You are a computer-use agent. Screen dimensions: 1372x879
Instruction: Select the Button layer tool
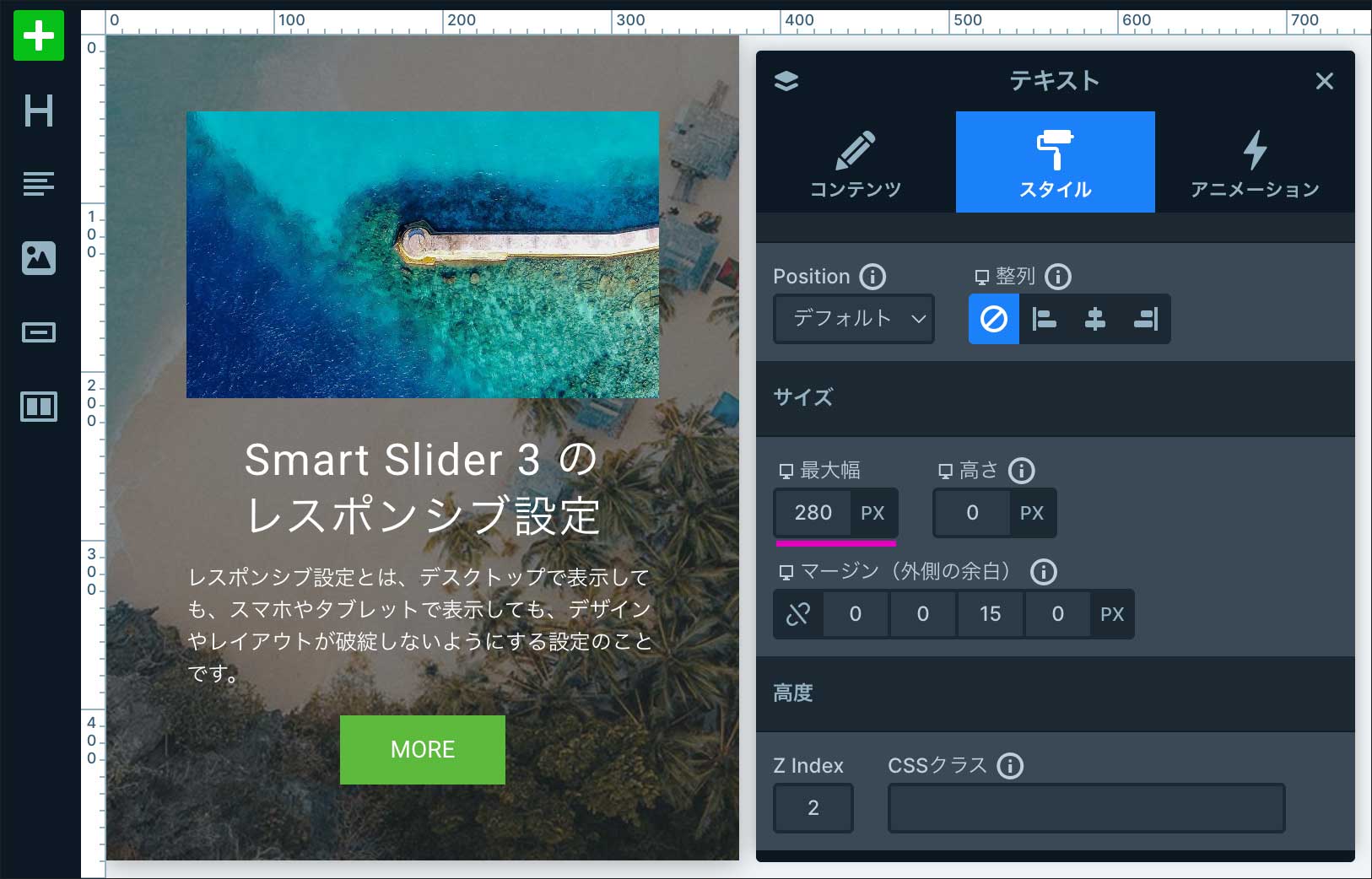pos(39,332)
